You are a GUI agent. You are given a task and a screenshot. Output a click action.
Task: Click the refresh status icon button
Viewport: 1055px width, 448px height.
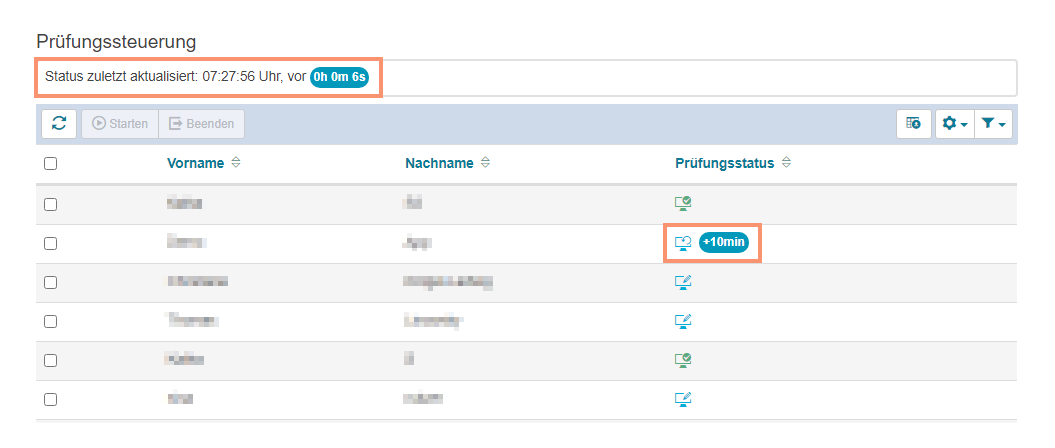[59, 124]
